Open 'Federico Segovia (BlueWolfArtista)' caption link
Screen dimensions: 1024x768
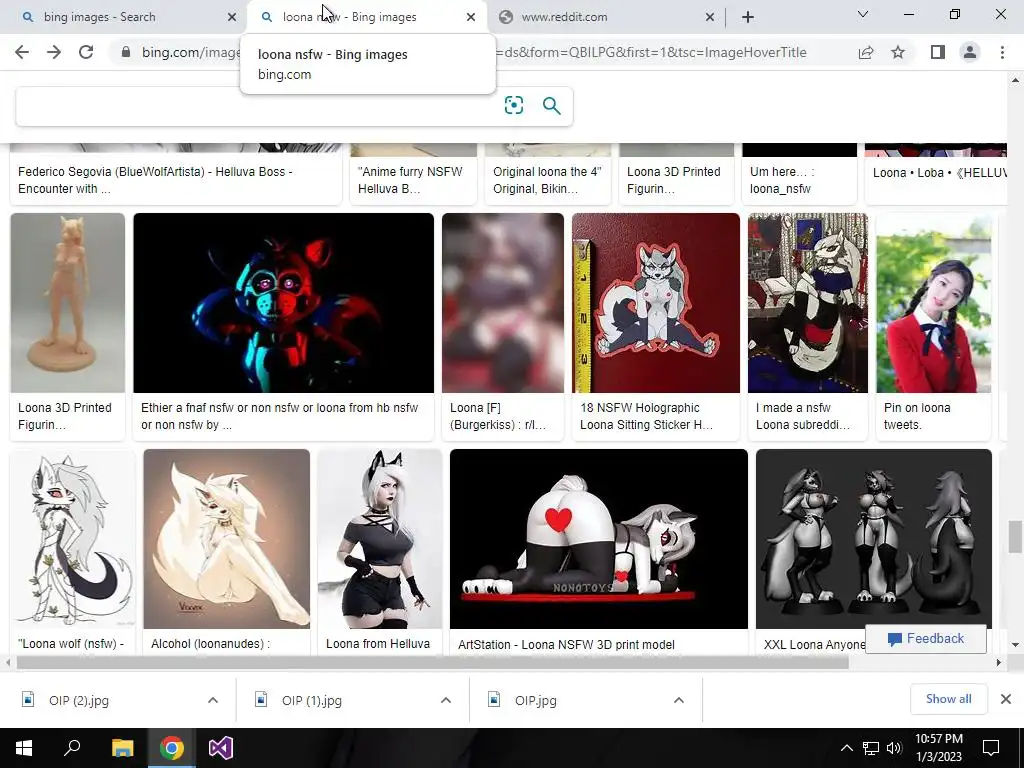155,180
